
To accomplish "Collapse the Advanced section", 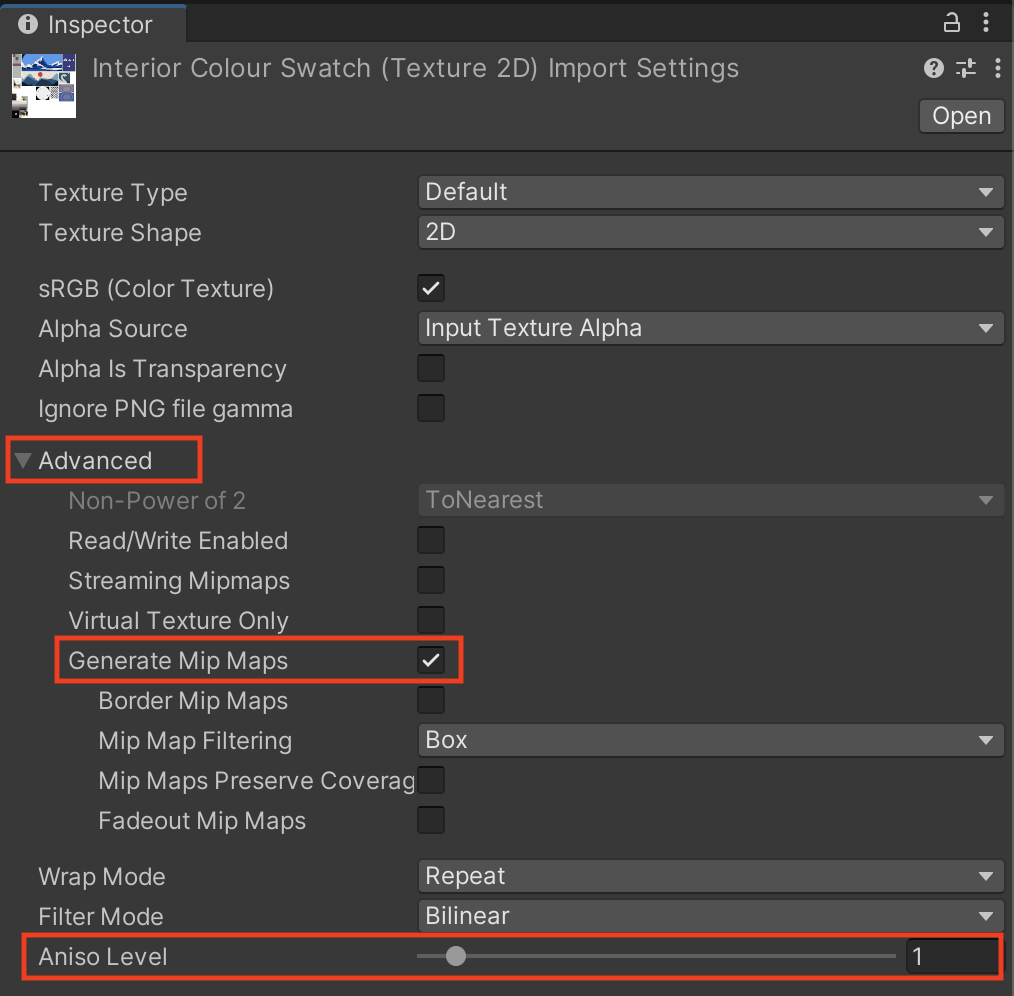I will [x=24, y=461].
